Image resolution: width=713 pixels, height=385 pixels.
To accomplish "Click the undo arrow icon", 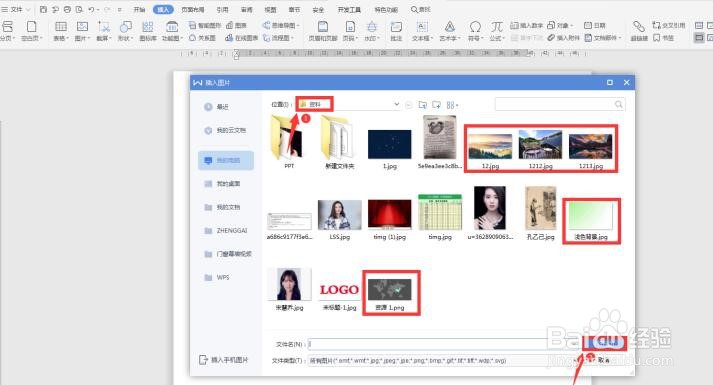I will 91,9.
